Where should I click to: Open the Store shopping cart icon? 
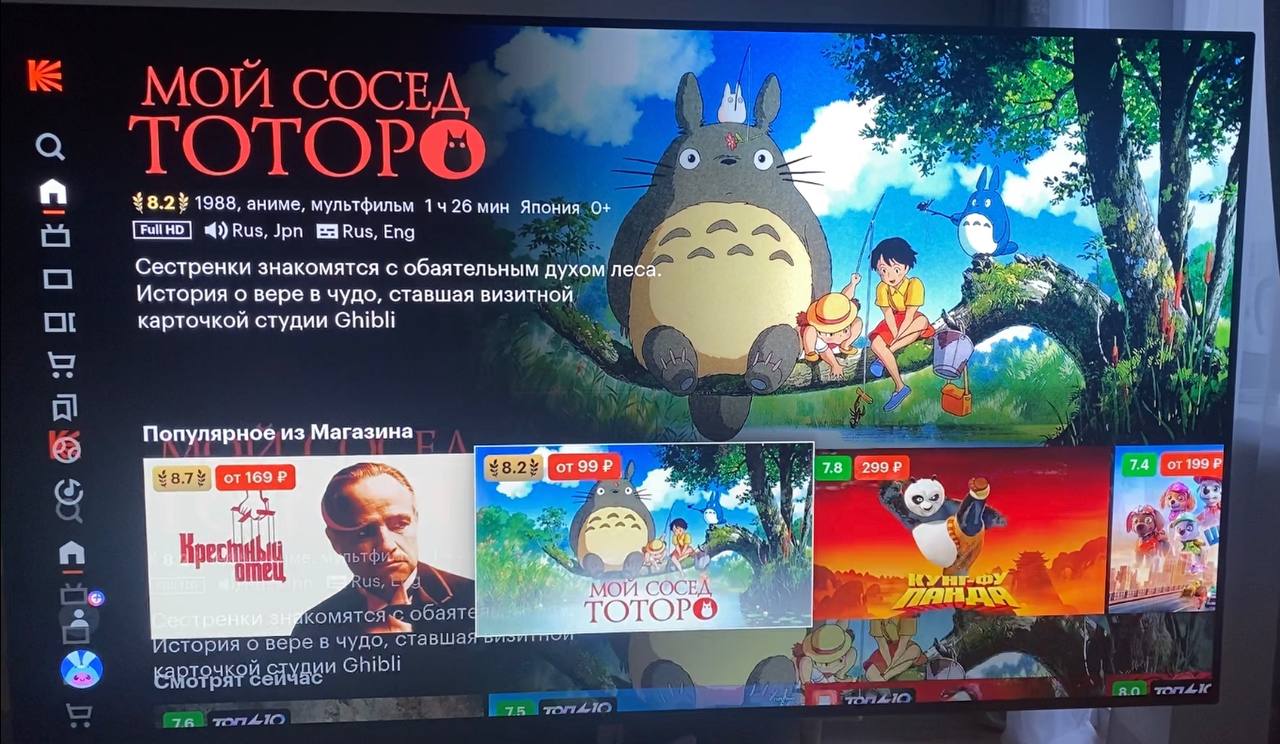pos(62,364)
